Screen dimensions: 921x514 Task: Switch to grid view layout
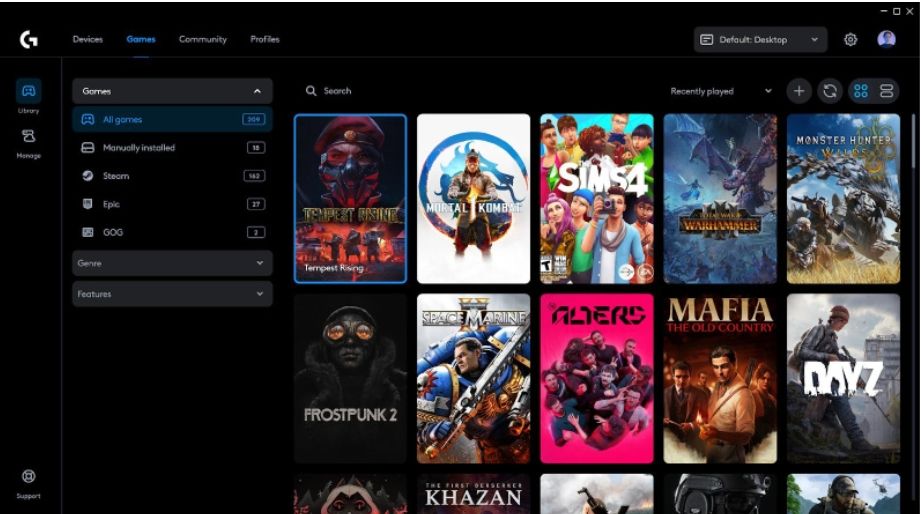click(861, 91)
